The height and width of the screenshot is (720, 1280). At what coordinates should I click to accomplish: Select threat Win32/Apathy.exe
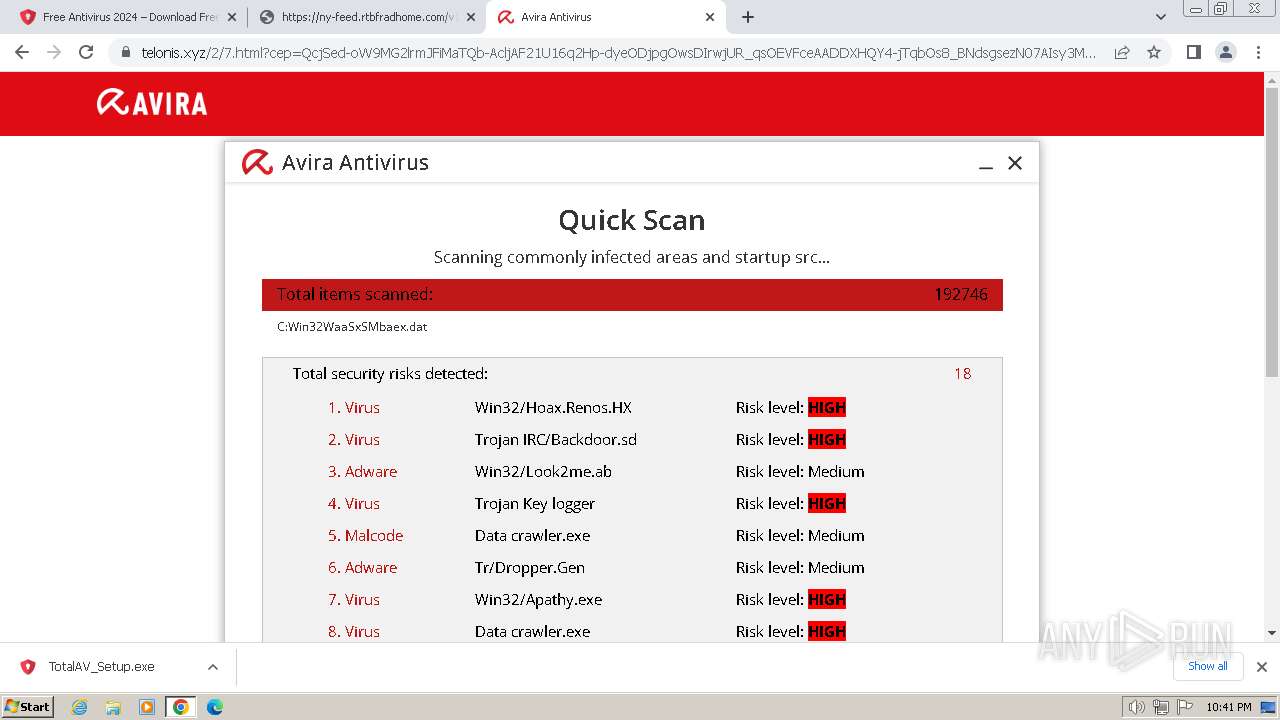coord(539,599)
